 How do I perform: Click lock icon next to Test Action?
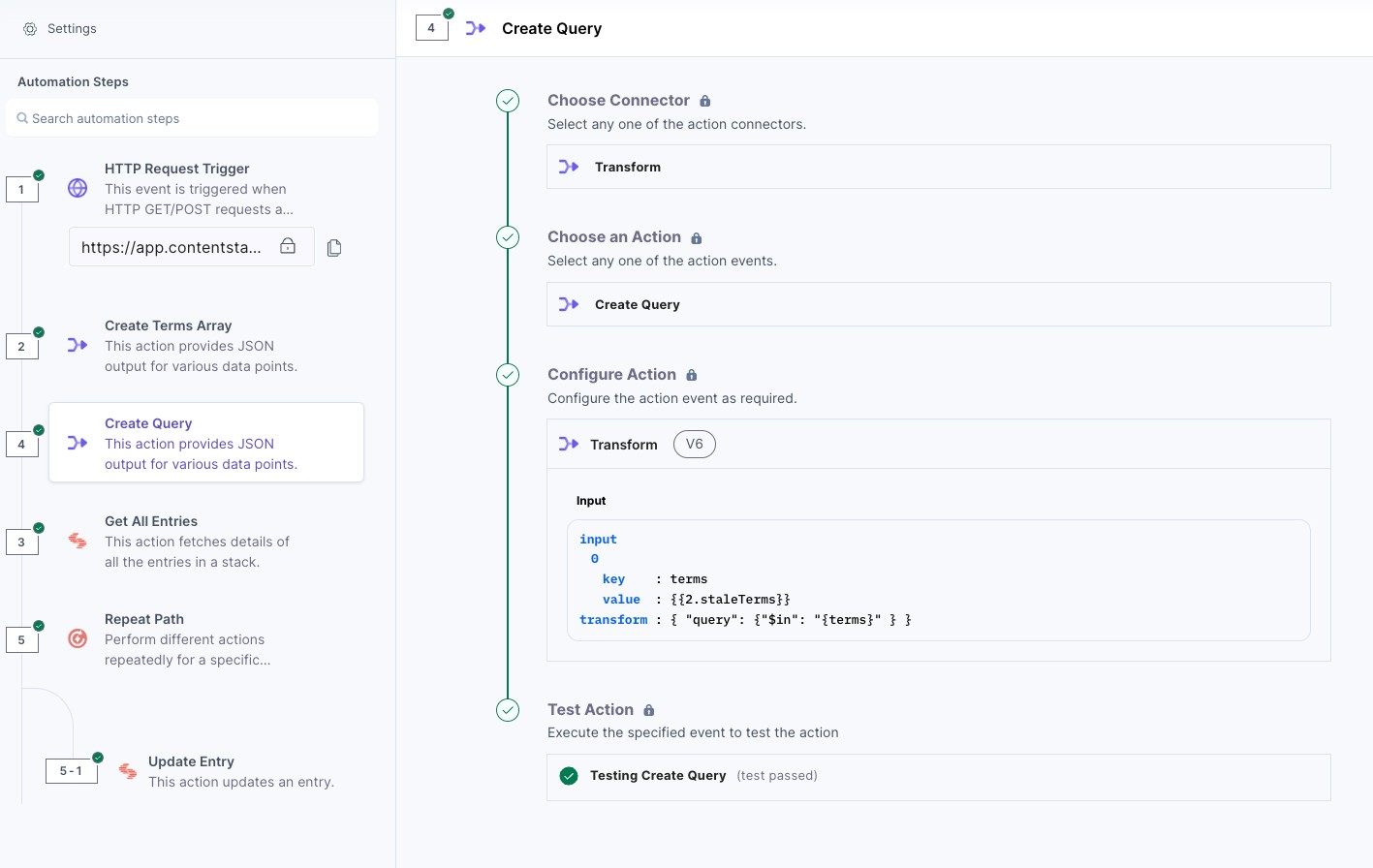point(649,710)
